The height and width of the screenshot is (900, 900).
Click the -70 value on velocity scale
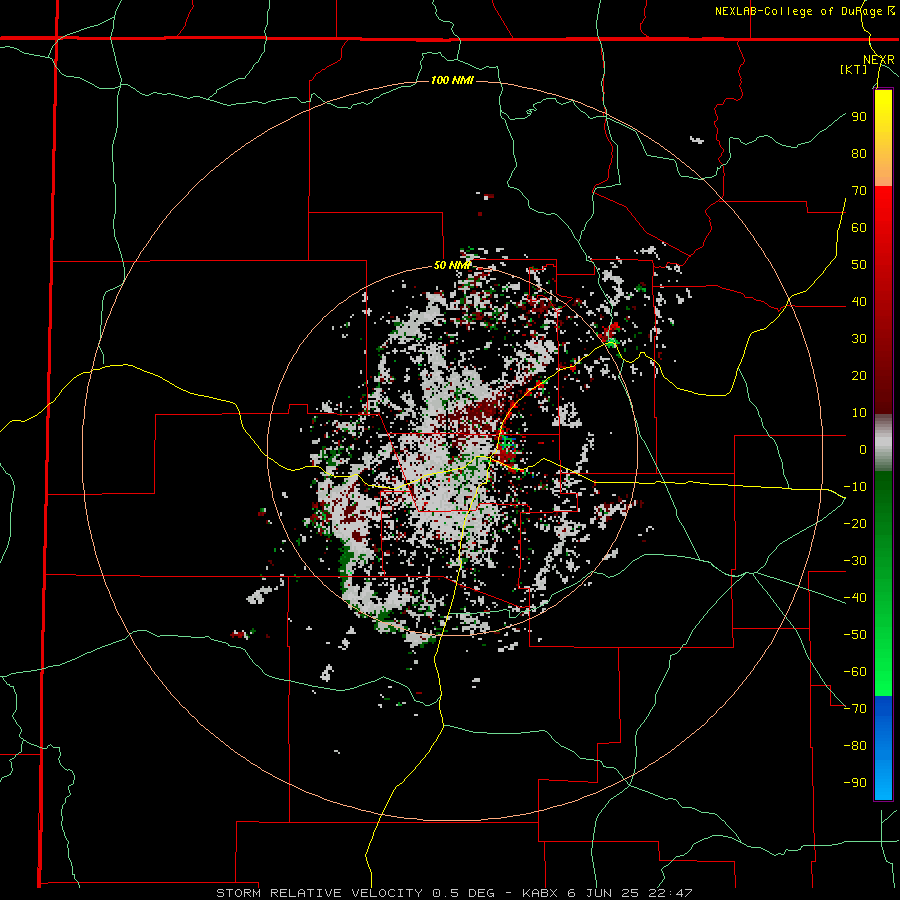[855, 709]
